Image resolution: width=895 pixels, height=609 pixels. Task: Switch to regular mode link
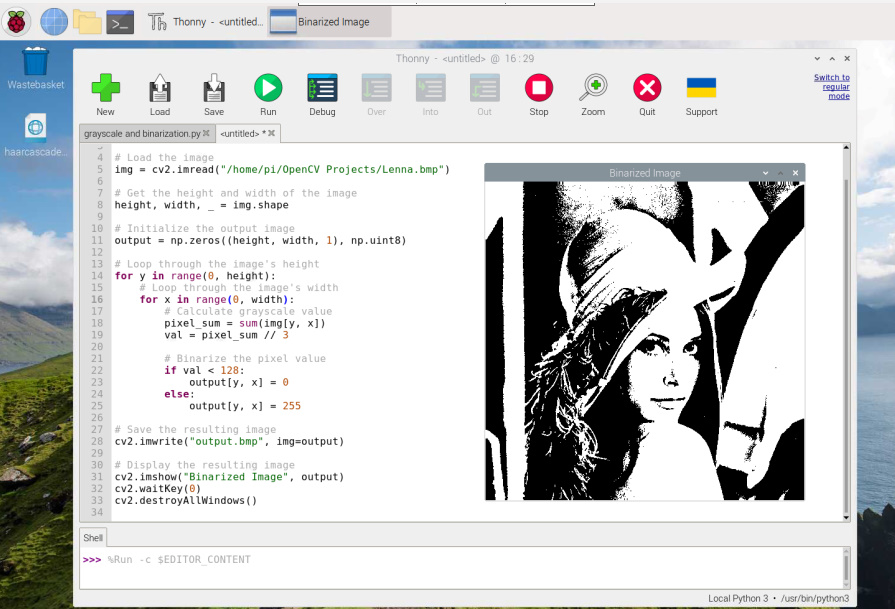coord(832,87)
